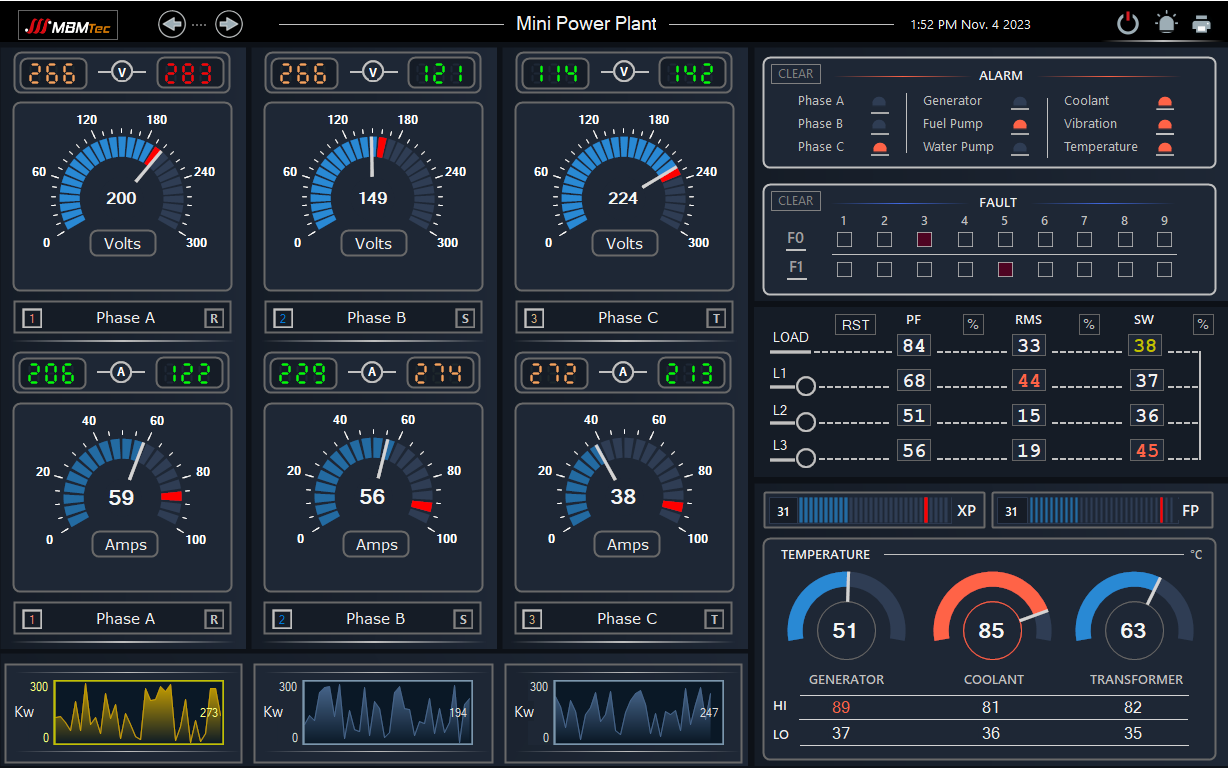Go back with the left arrow
The height and width of the screenshot is (768, 1228).
pos(172,24)
